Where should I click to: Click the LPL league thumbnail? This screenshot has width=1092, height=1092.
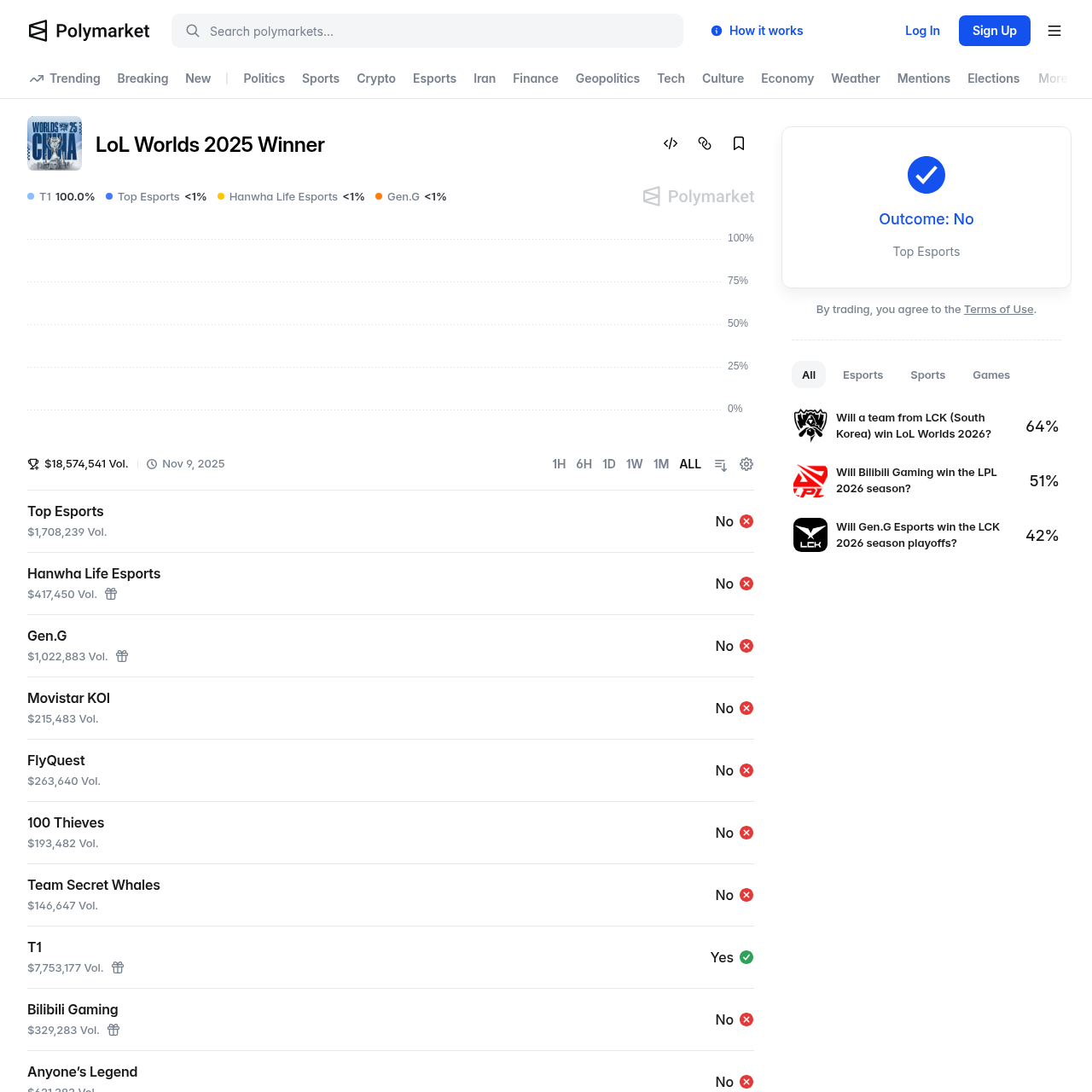coord(810,480)
